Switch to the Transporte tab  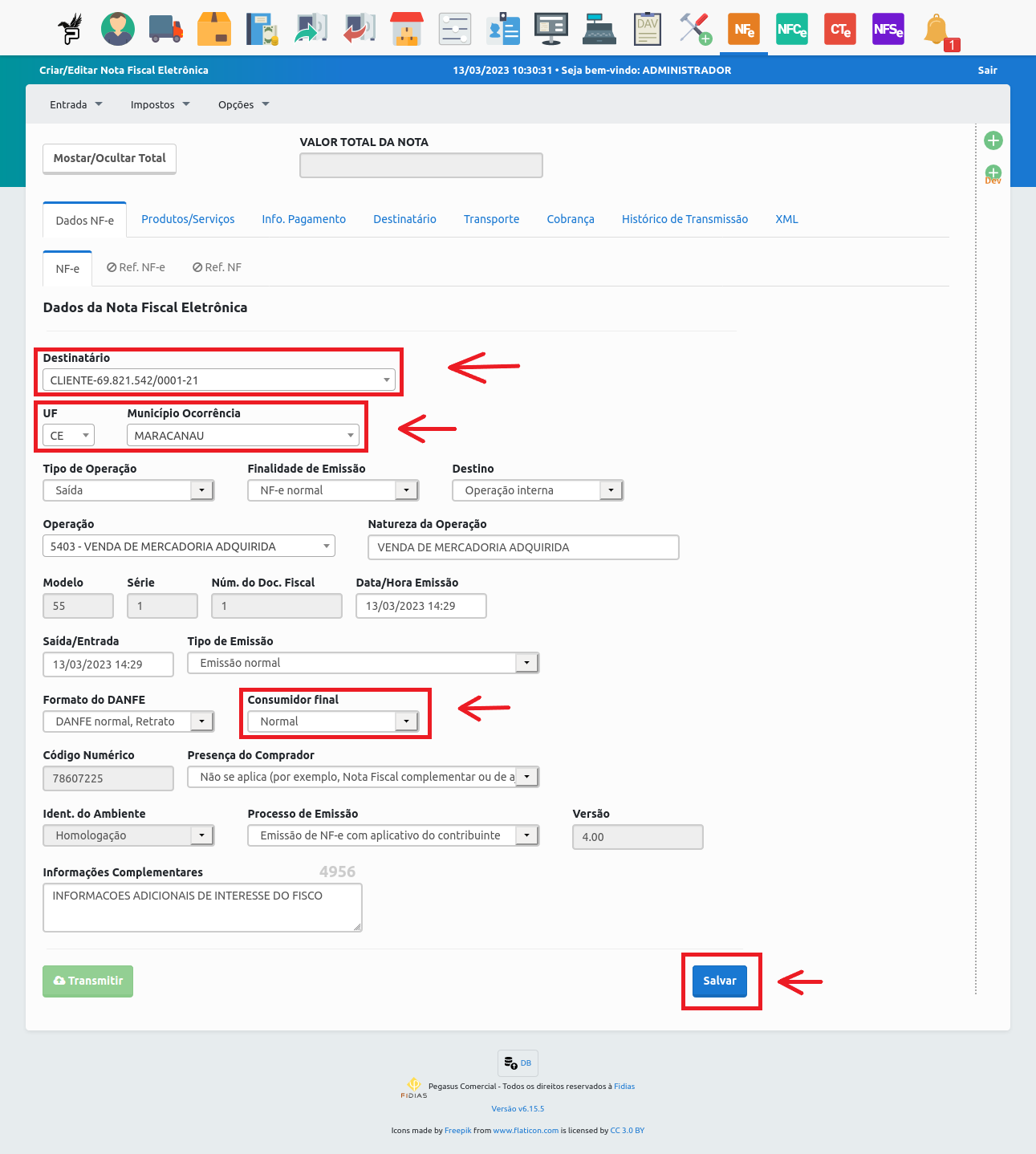click(x=491, y=219)
